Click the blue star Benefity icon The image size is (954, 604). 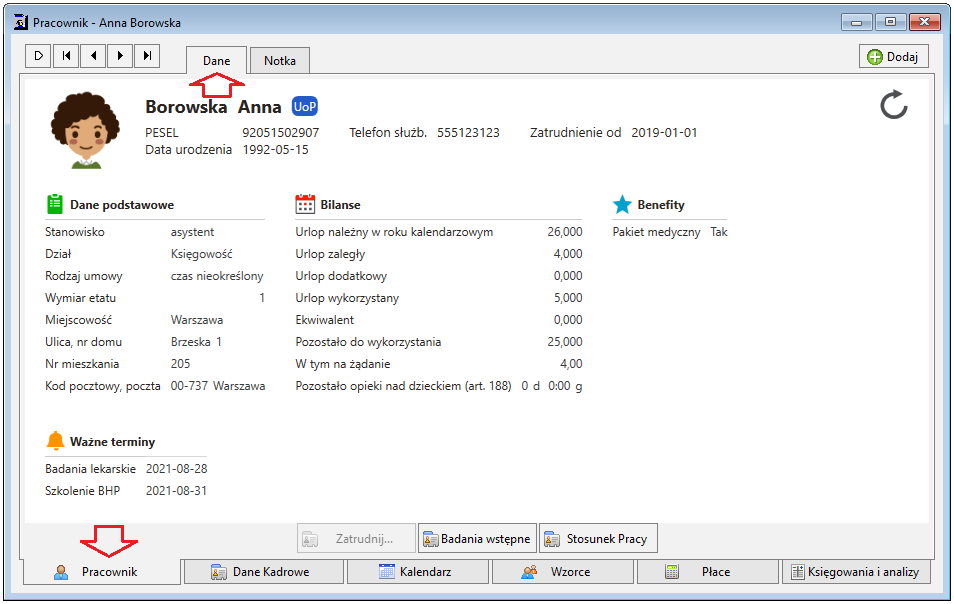point(622,204)
